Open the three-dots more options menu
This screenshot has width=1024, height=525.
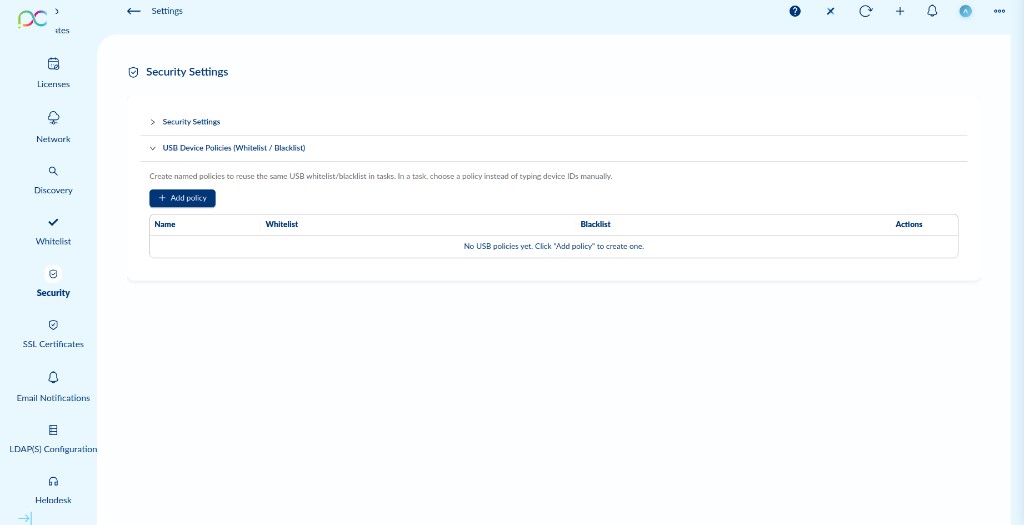[x=999, y=11]
